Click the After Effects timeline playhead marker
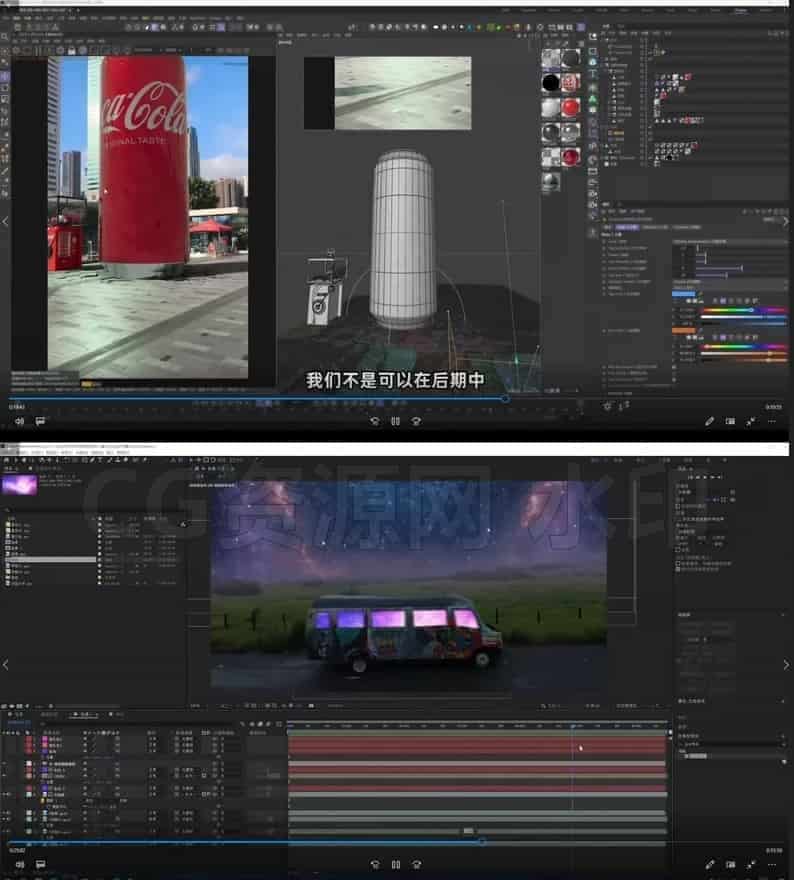This screenshot has height=880, width=794. point(572,726)
